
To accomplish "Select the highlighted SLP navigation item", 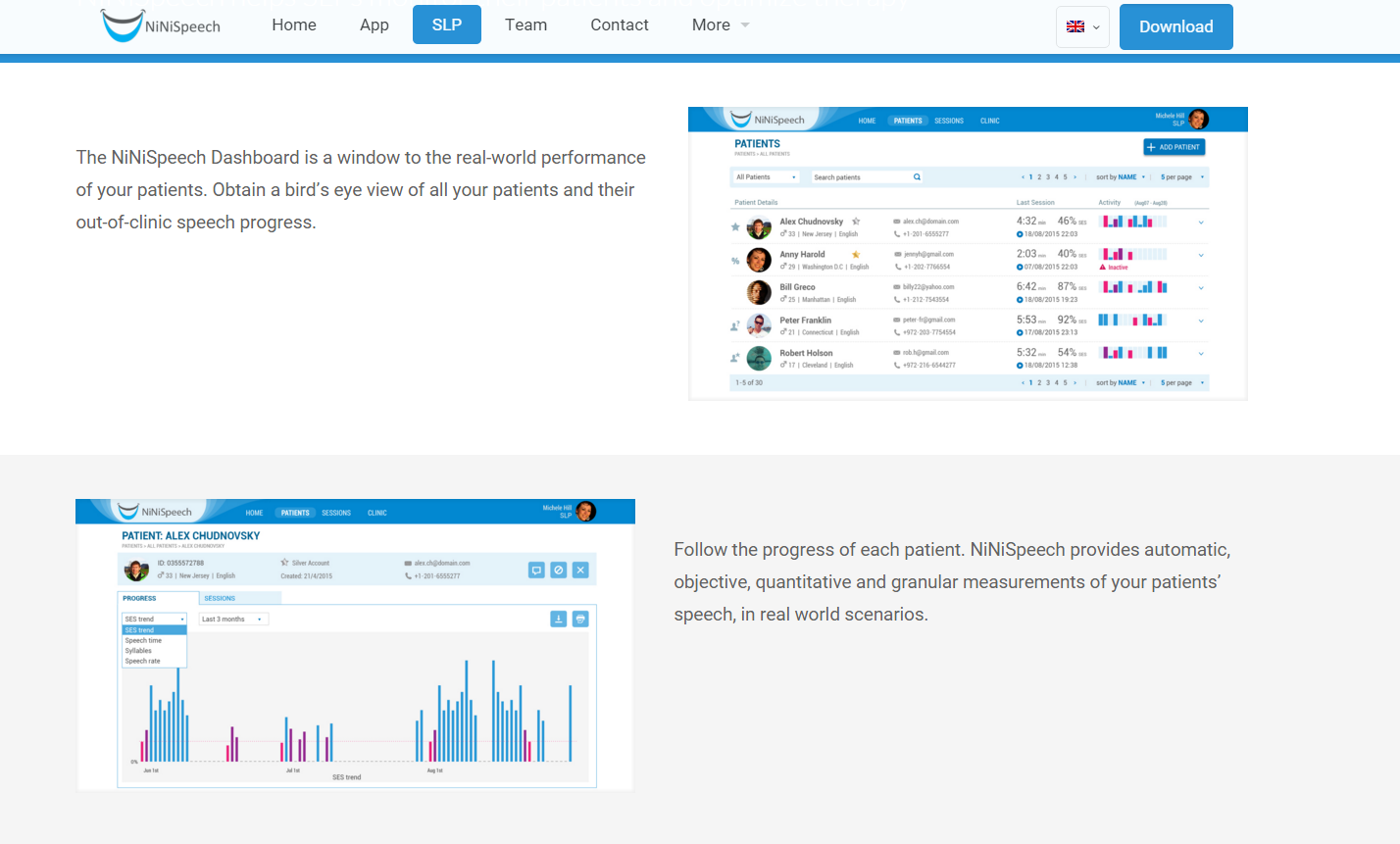I will pyautogui.click(x=447, y=25).
